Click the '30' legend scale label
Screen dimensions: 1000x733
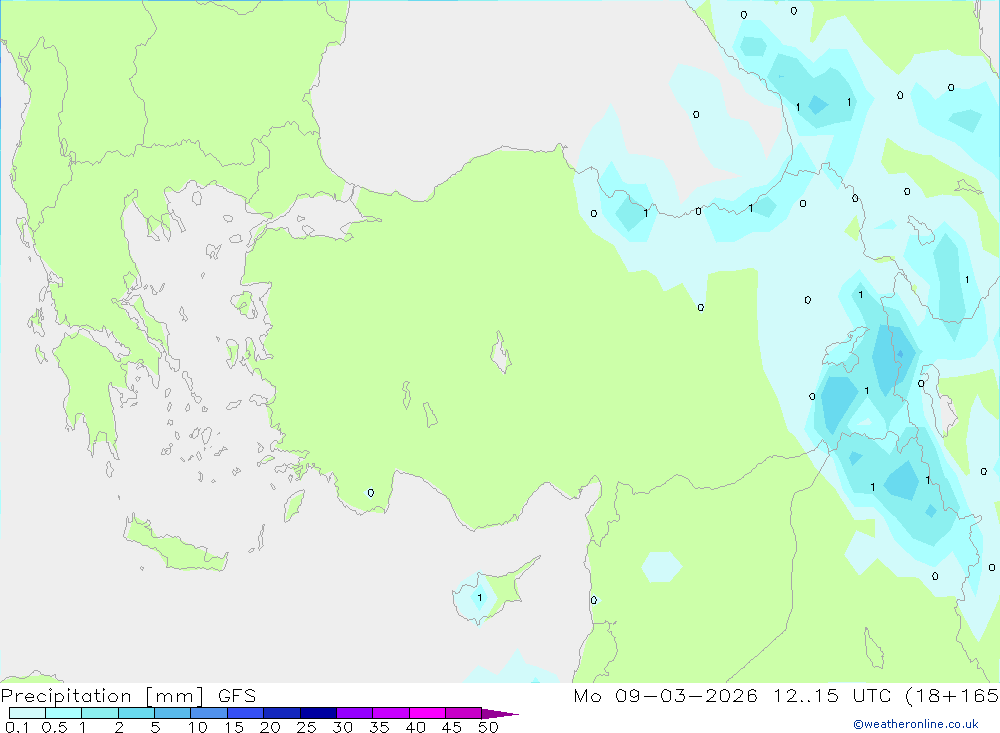click(342, 727)
